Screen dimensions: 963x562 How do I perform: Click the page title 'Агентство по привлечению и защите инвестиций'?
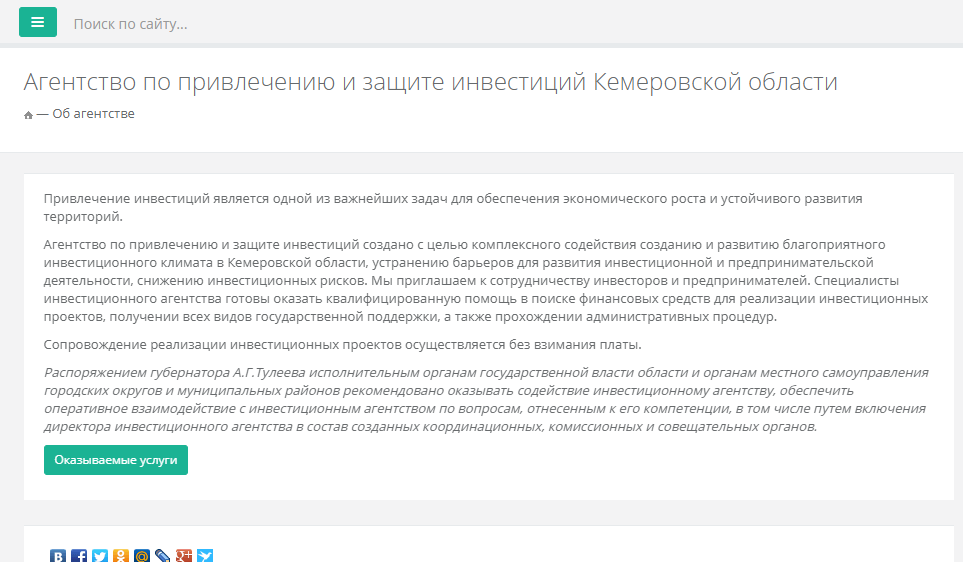click(x=431, y=82)
